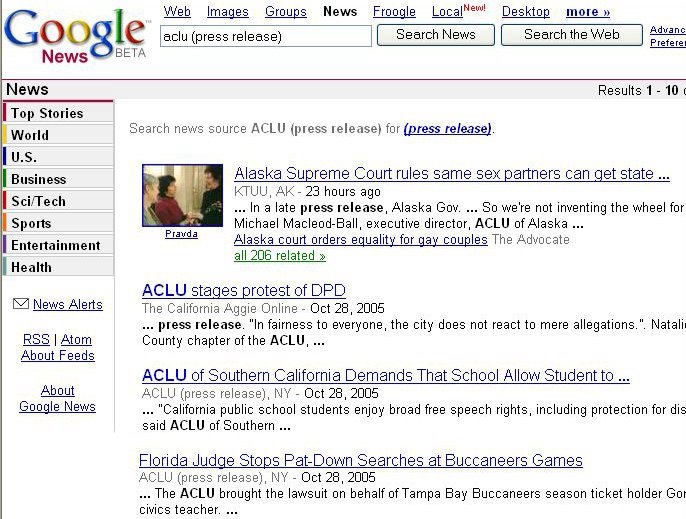Screen dimensions: 686x519
Task: Click the search query input field
Action: 266,36
